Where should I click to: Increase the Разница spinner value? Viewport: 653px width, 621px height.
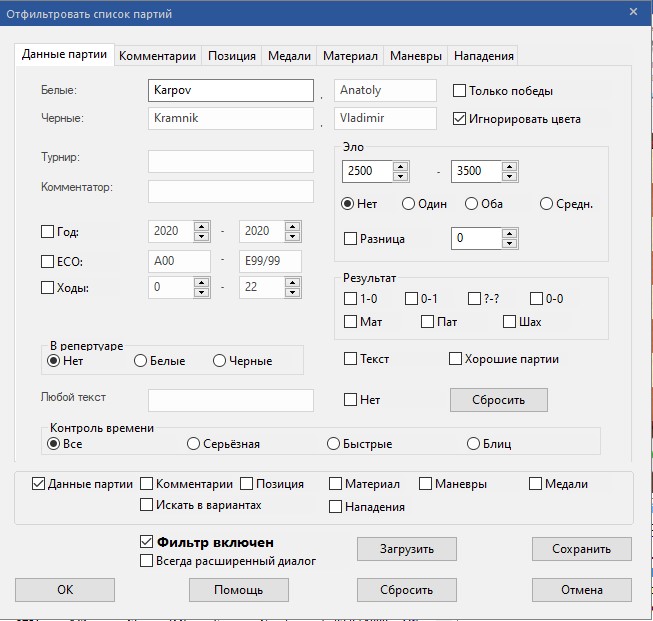[509, 233]
